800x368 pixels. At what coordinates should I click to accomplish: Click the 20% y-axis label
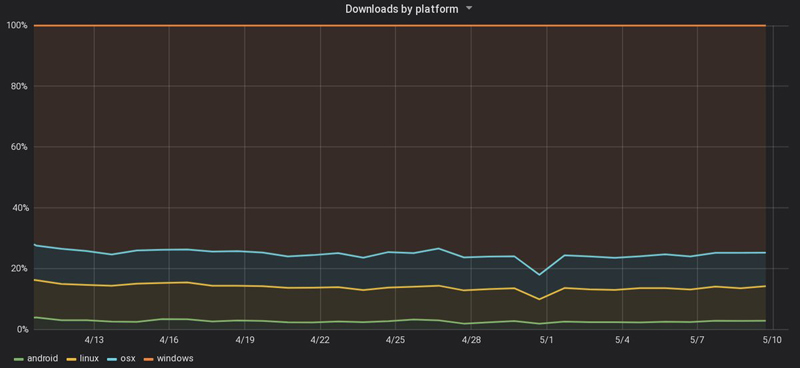tap(19, 268)
